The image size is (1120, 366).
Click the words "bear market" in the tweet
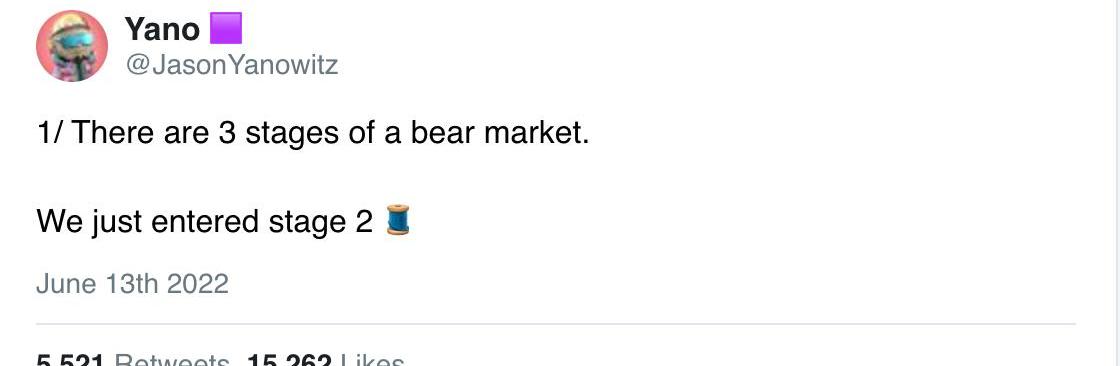tap(499, 133)
